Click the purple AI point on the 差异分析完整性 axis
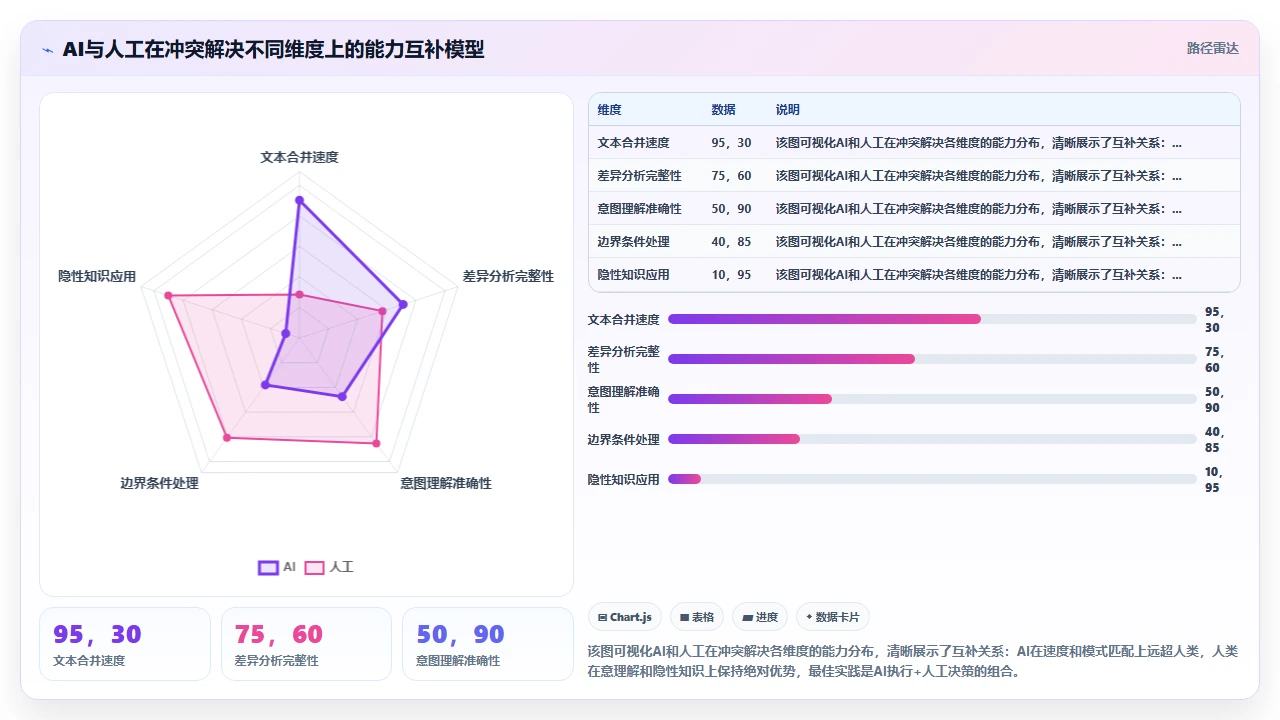This screenshot has height=720, width=1280. [x=404, y=303]
